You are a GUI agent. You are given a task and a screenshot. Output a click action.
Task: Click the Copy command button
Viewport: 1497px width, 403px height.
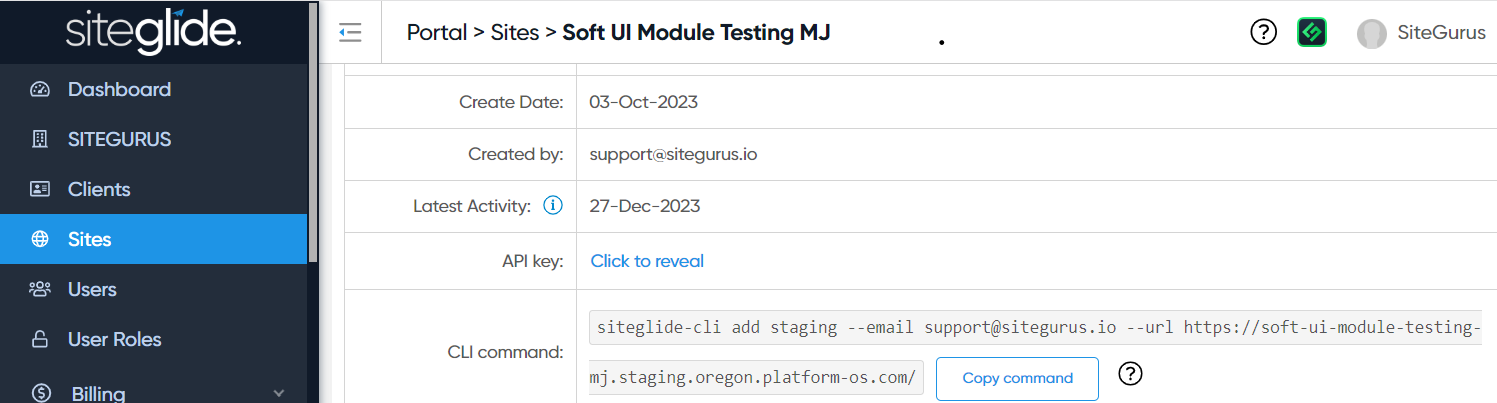tap(1017, 379)
